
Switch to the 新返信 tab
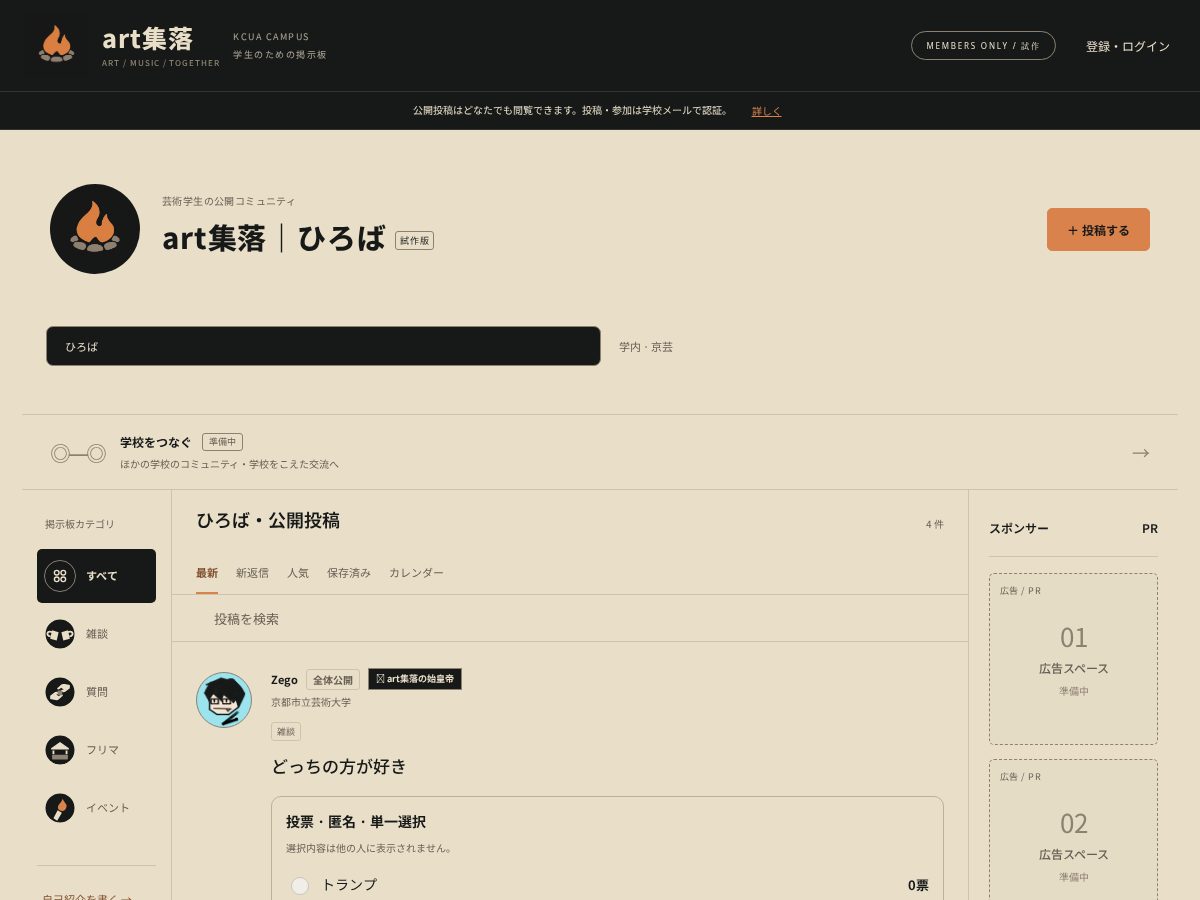click(x=252, y=573)
